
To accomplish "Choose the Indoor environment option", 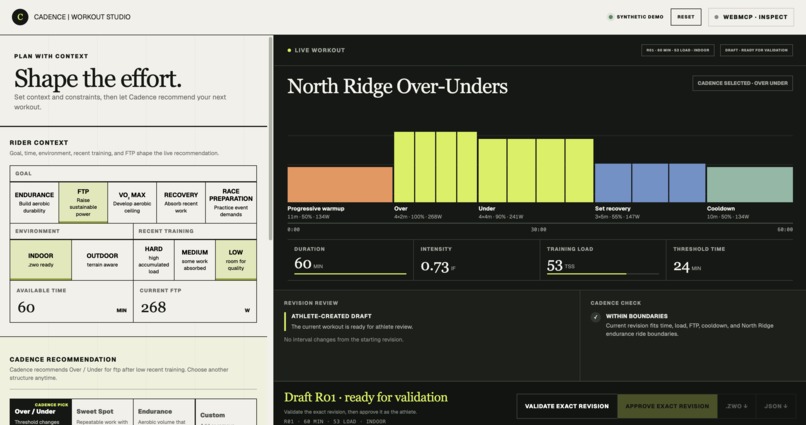I will 41,260.
